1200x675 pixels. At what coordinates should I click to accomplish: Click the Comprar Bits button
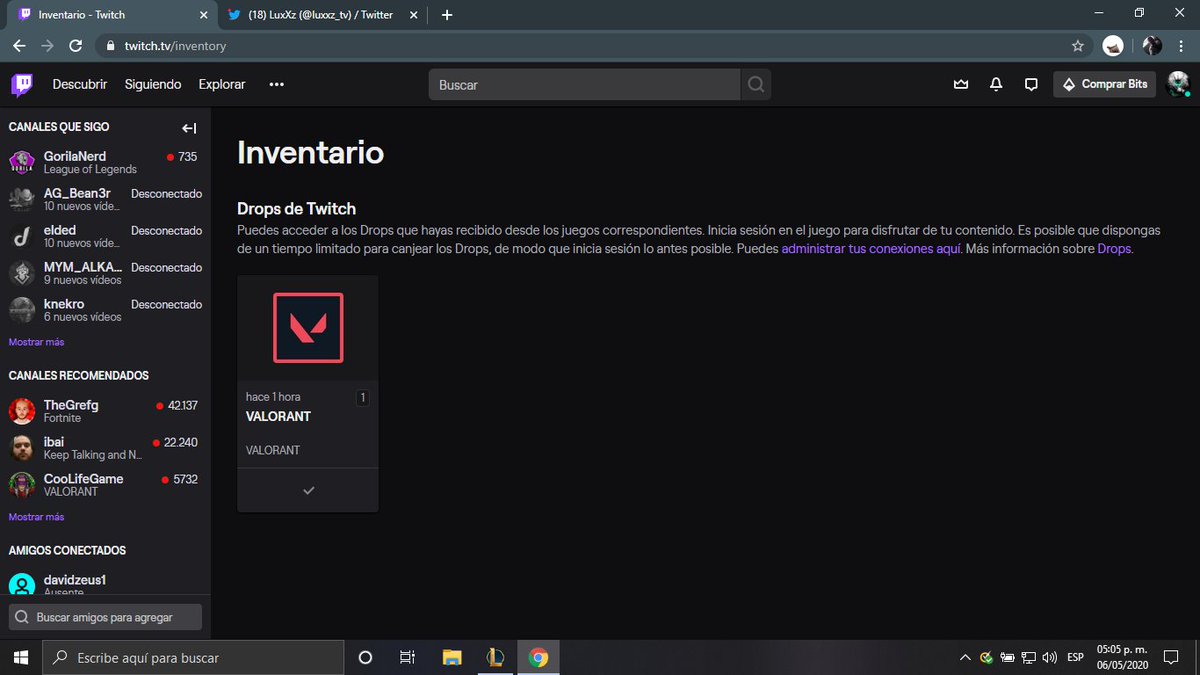[x=1105, y=85]
